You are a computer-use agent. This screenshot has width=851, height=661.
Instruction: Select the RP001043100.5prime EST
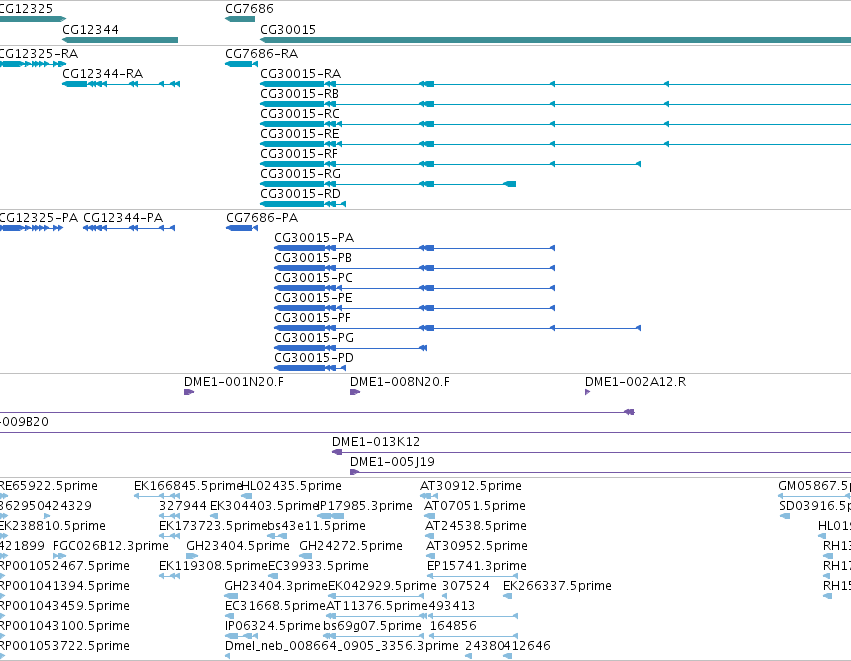2,637
